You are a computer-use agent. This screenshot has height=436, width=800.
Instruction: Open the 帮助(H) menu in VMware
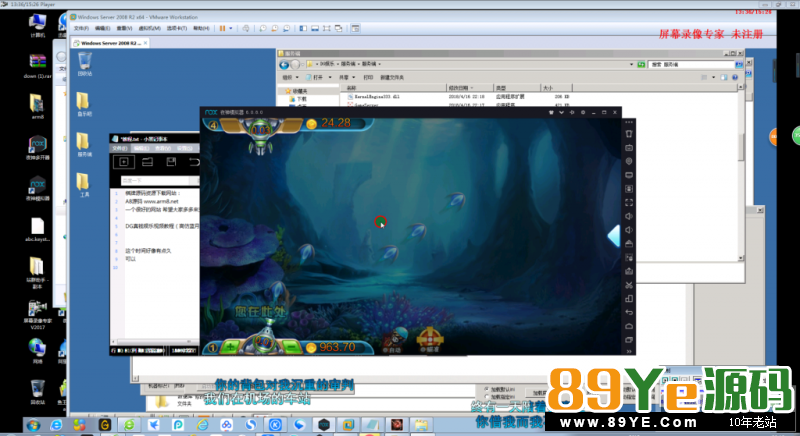pyautogui.click(x=201, y=29)
